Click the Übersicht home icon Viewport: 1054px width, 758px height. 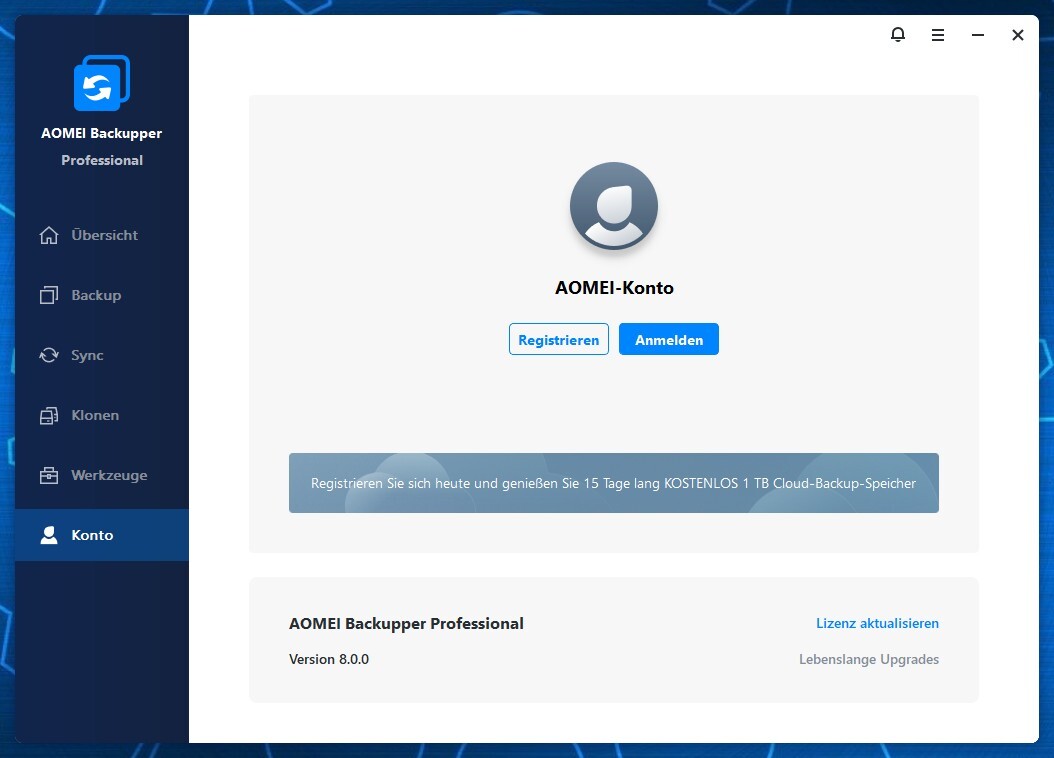click(48, 236)
